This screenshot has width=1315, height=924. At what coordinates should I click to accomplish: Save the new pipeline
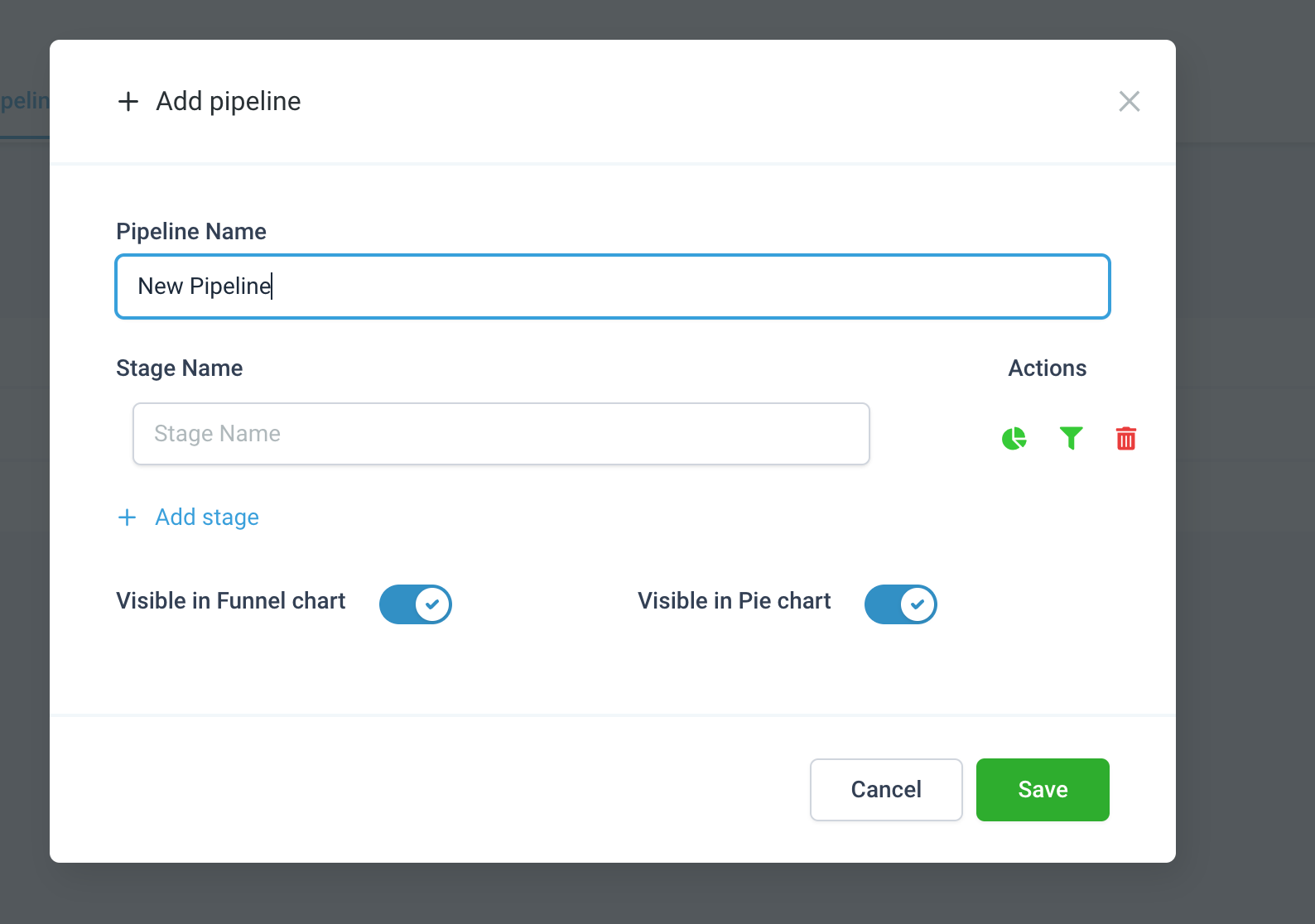(x=1042, y=789)
